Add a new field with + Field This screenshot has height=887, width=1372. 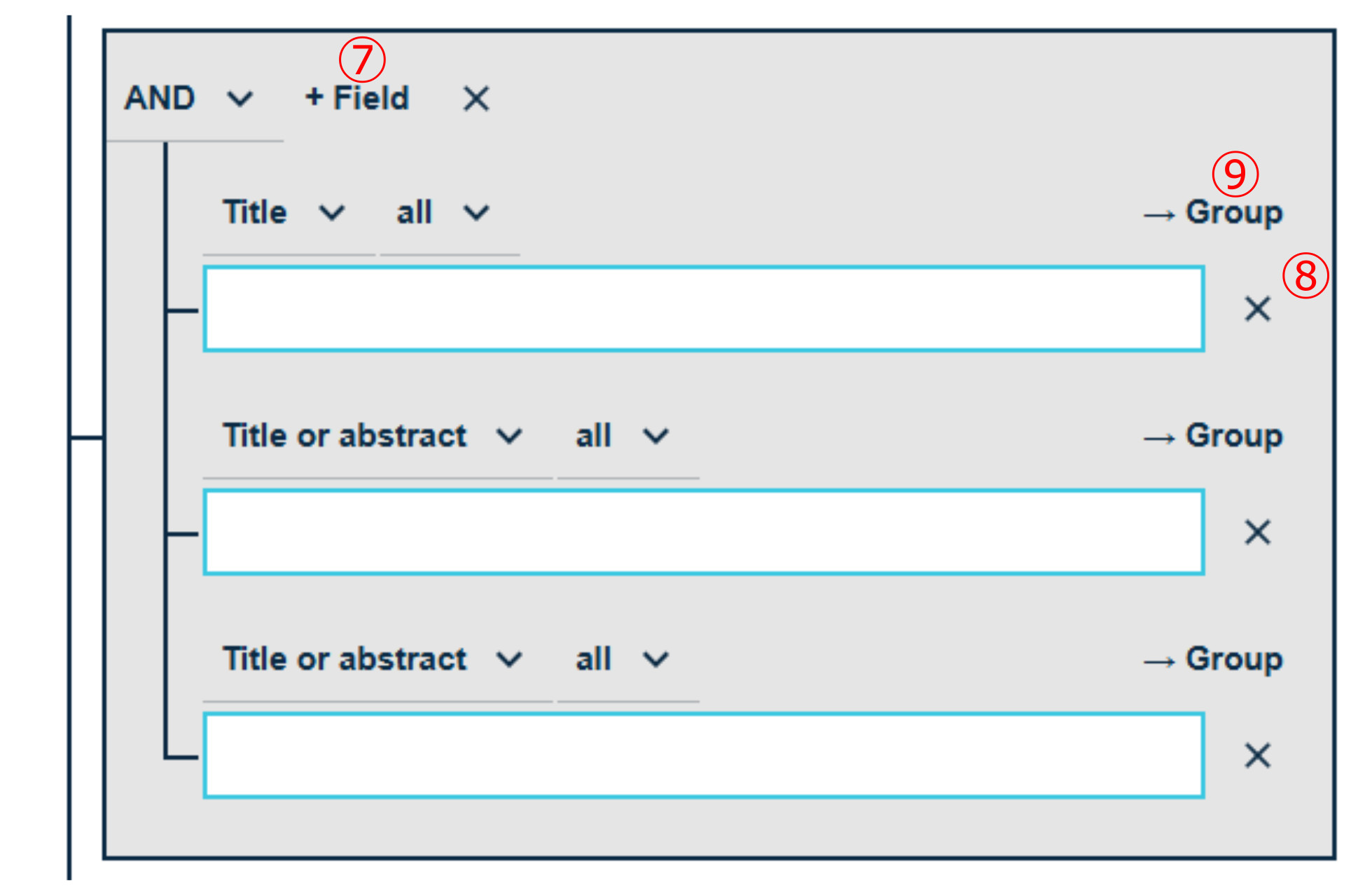tap(357, 98)
